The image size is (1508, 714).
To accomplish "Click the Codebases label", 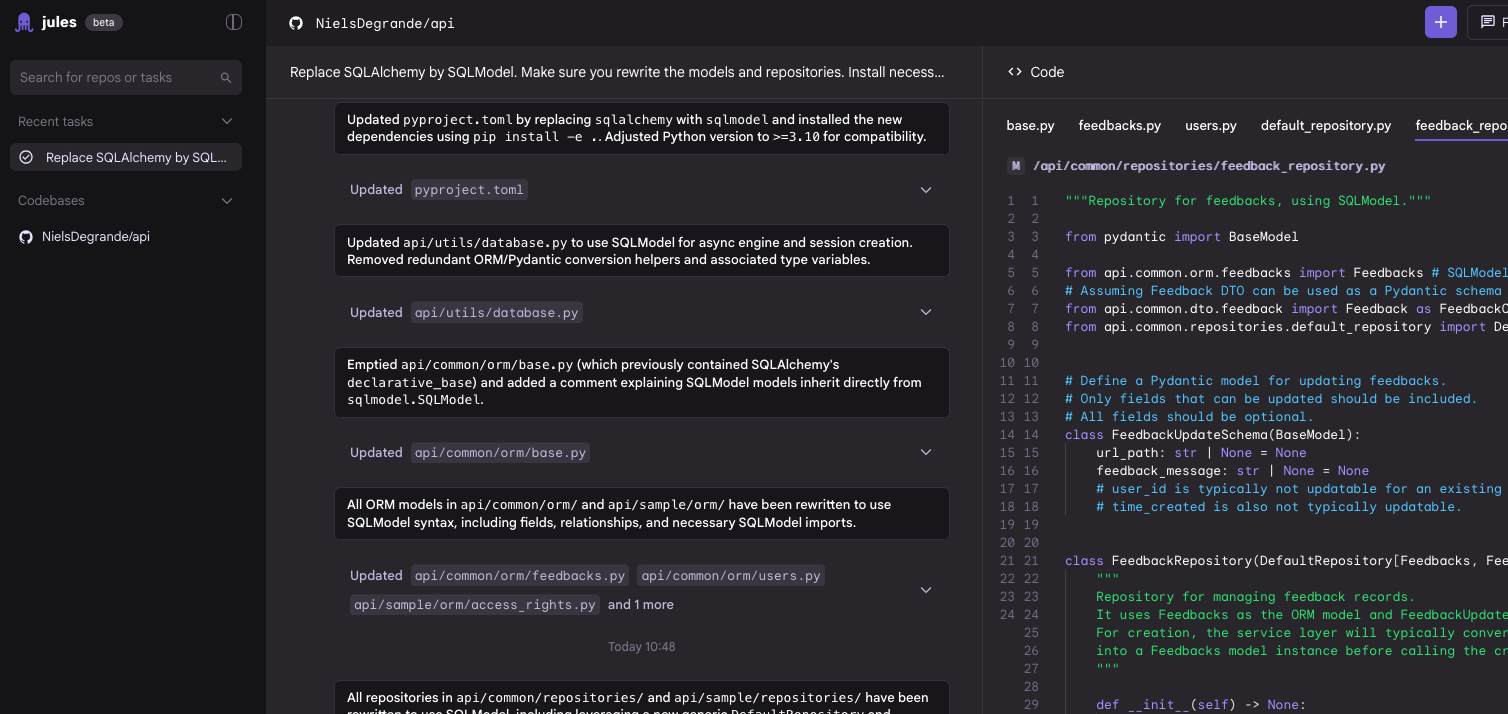I will (x=51, y=200).
